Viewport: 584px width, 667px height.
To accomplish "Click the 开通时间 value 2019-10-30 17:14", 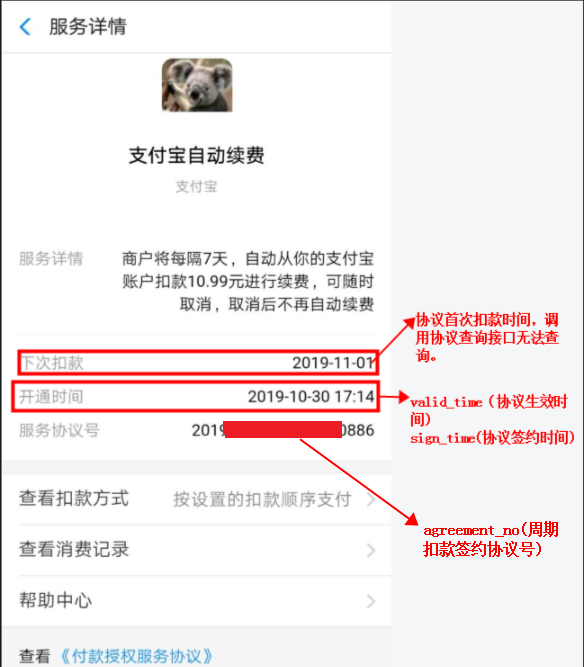I will 311,396.
